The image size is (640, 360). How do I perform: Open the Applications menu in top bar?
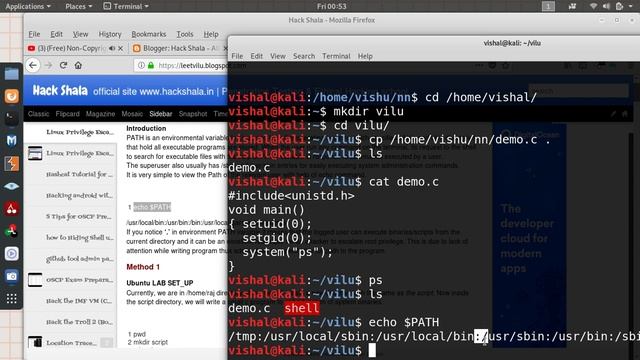point(28,6)
